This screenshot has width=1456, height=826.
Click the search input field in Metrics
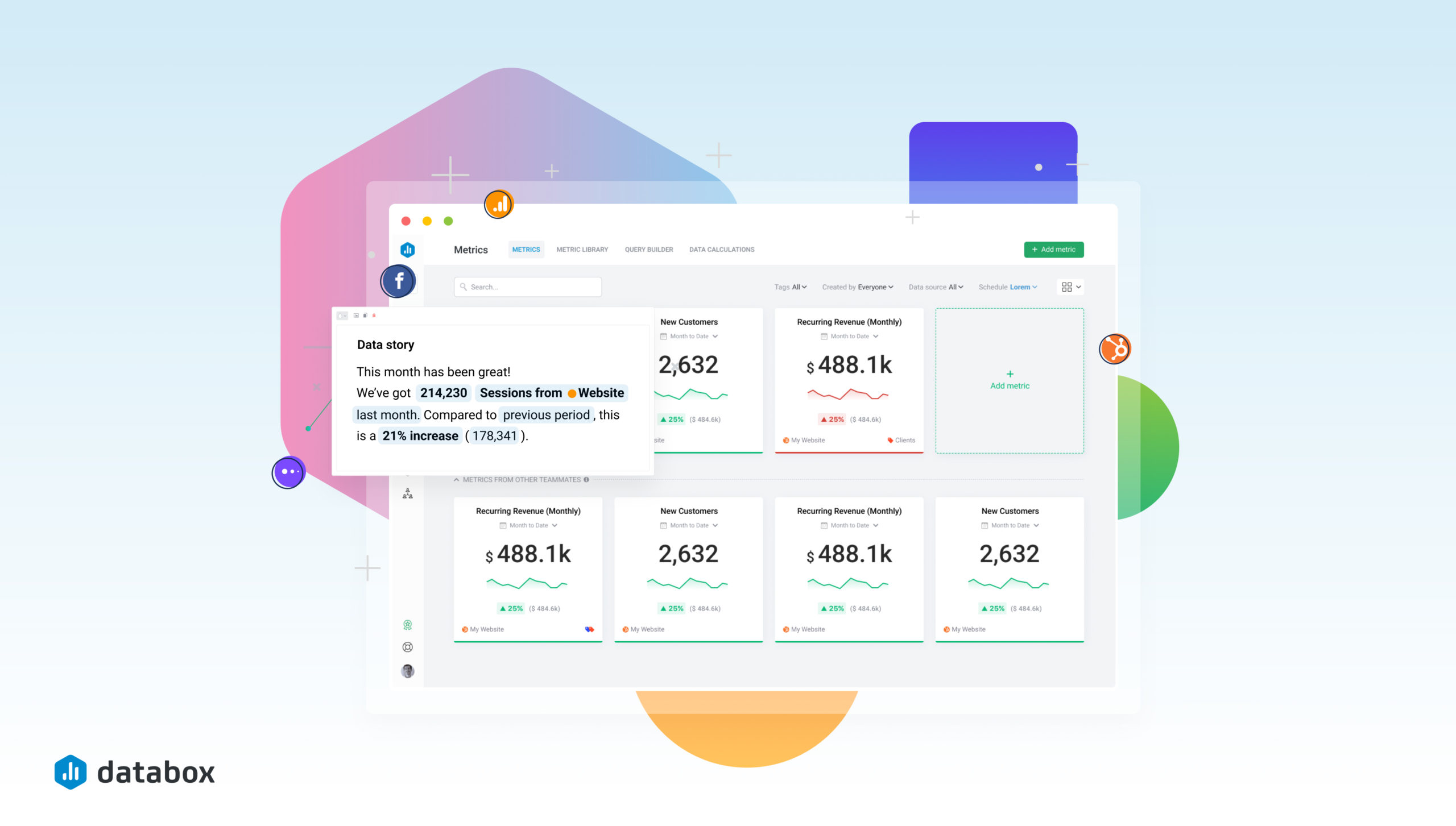click(528, 287)
